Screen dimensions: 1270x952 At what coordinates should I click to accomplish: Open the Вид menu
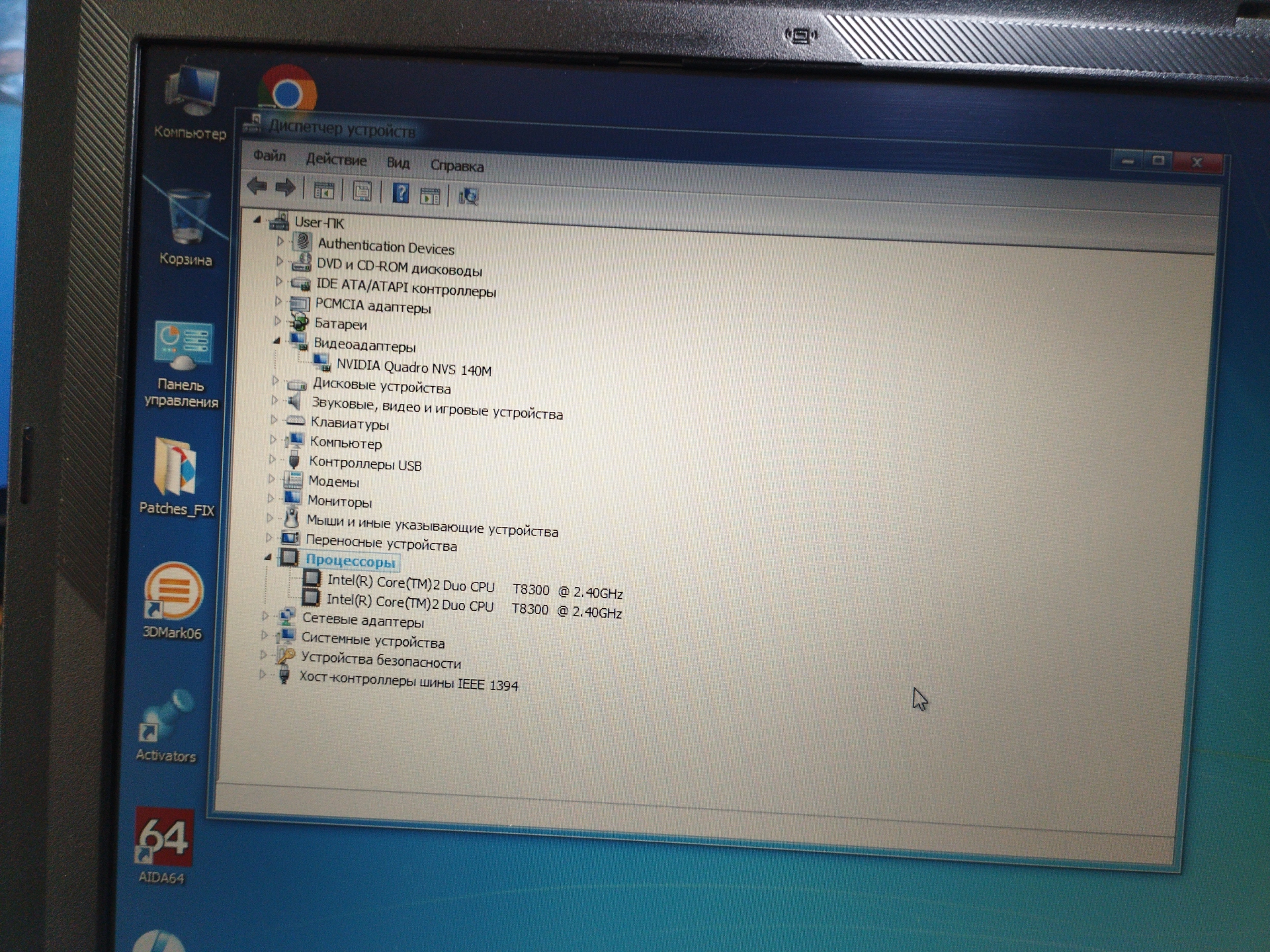coord(398,163)
